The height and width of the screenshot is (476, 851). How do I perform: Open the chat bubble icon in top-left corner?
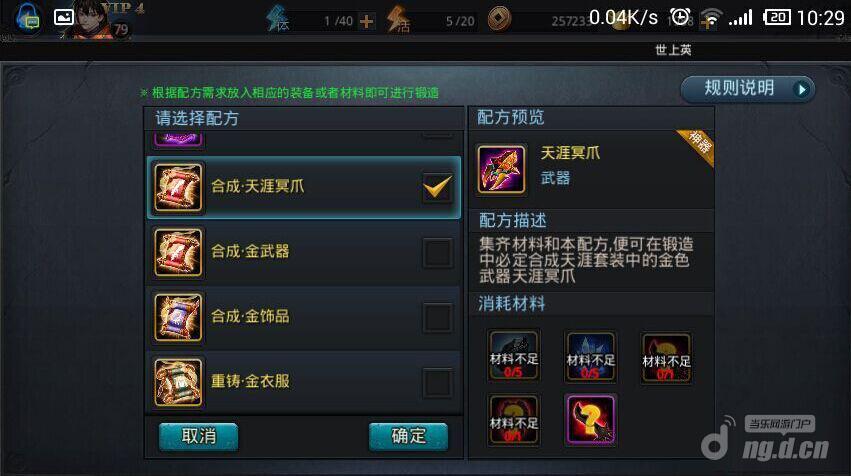pos(28,18)
